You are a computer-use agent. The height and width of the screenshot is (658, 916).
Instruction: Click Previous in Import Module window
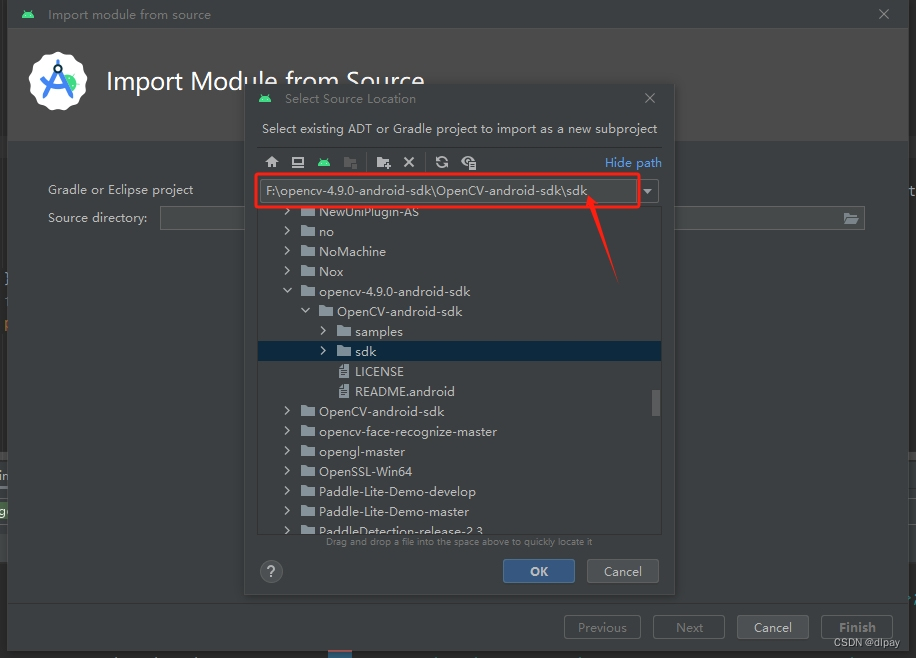(602, 627)
